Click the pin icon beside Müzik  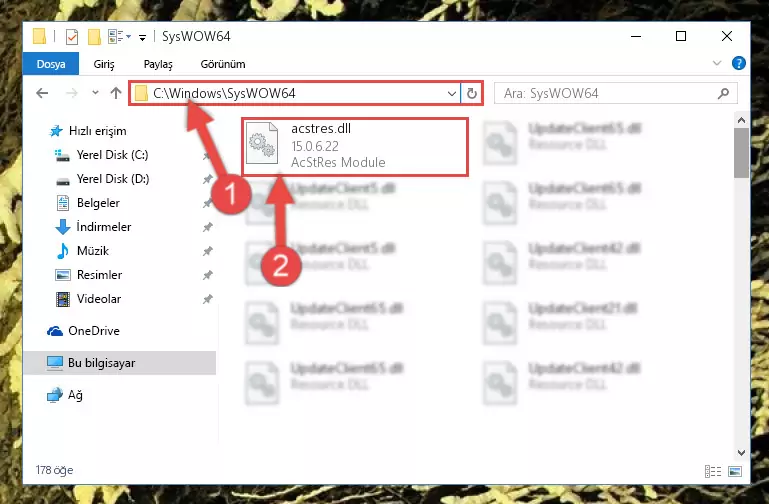click(x=207, y=251)
